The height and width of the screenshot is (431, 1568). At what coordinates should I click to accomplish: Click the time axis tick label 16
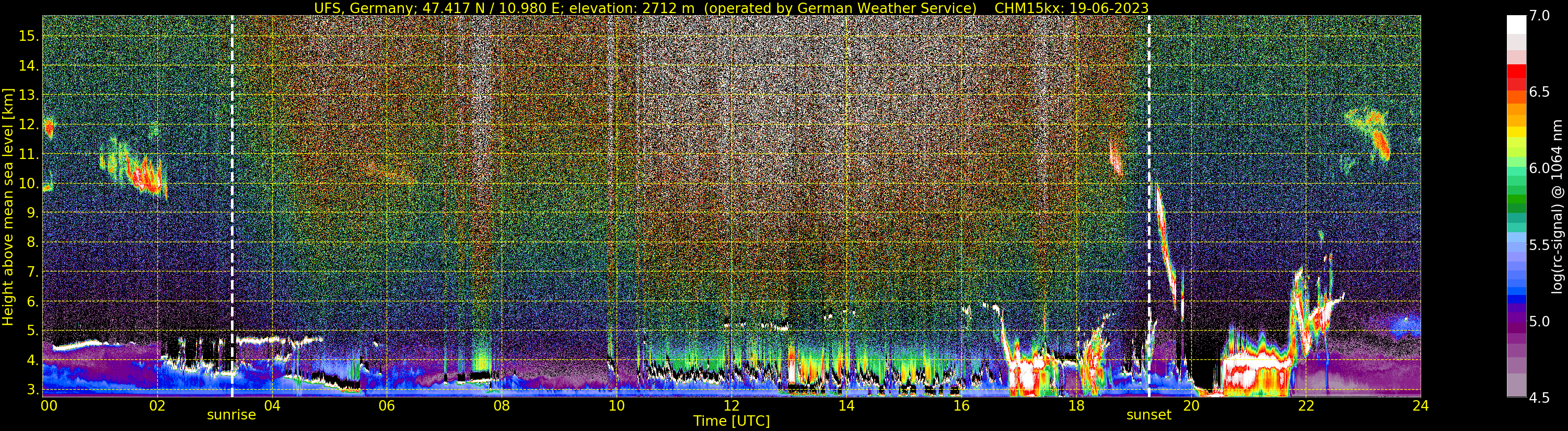pyautogui.click(x=961, y=406)
